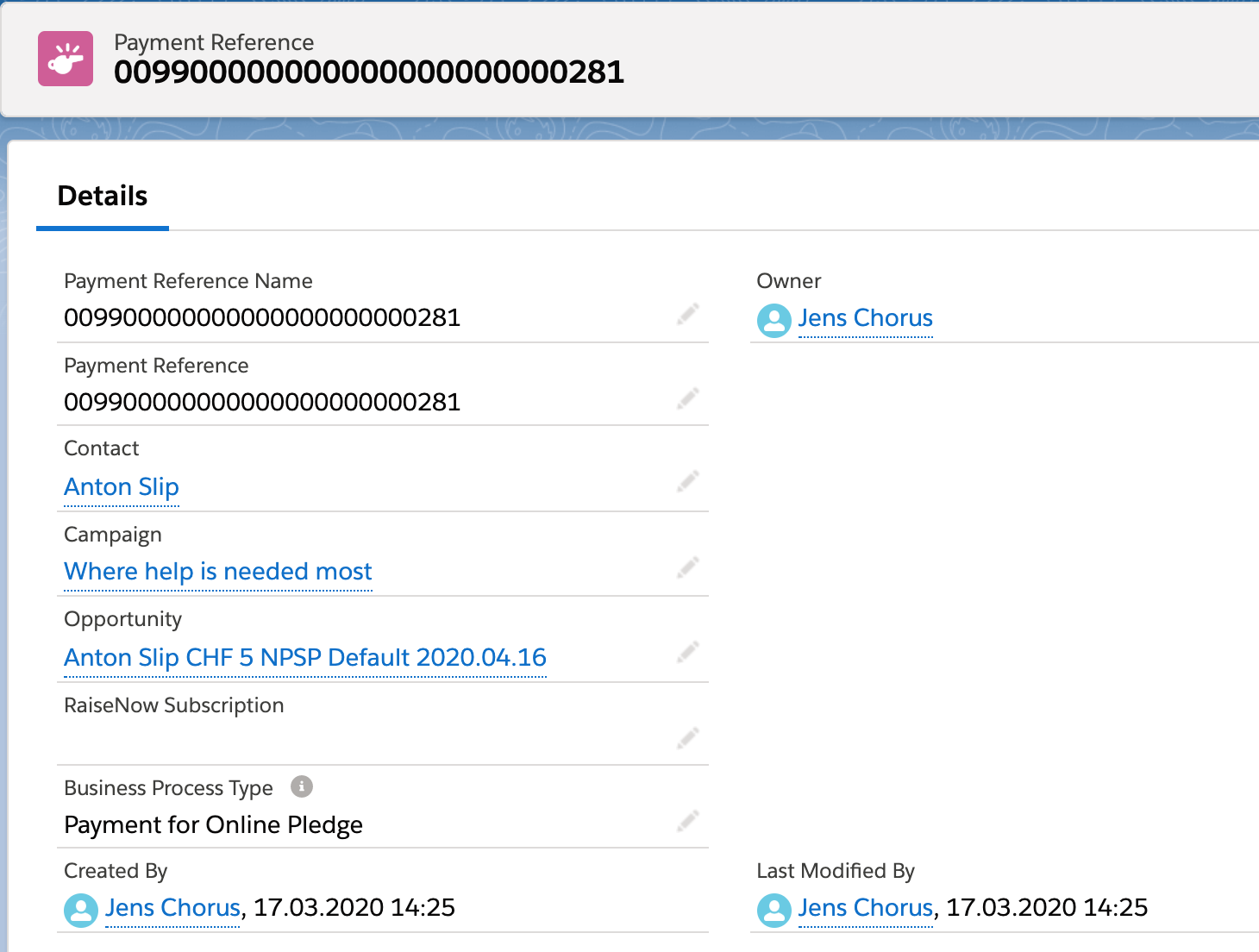The image size is (1259, 952).
Task: Click the Opportunity field label
Action: click(122, 620)
